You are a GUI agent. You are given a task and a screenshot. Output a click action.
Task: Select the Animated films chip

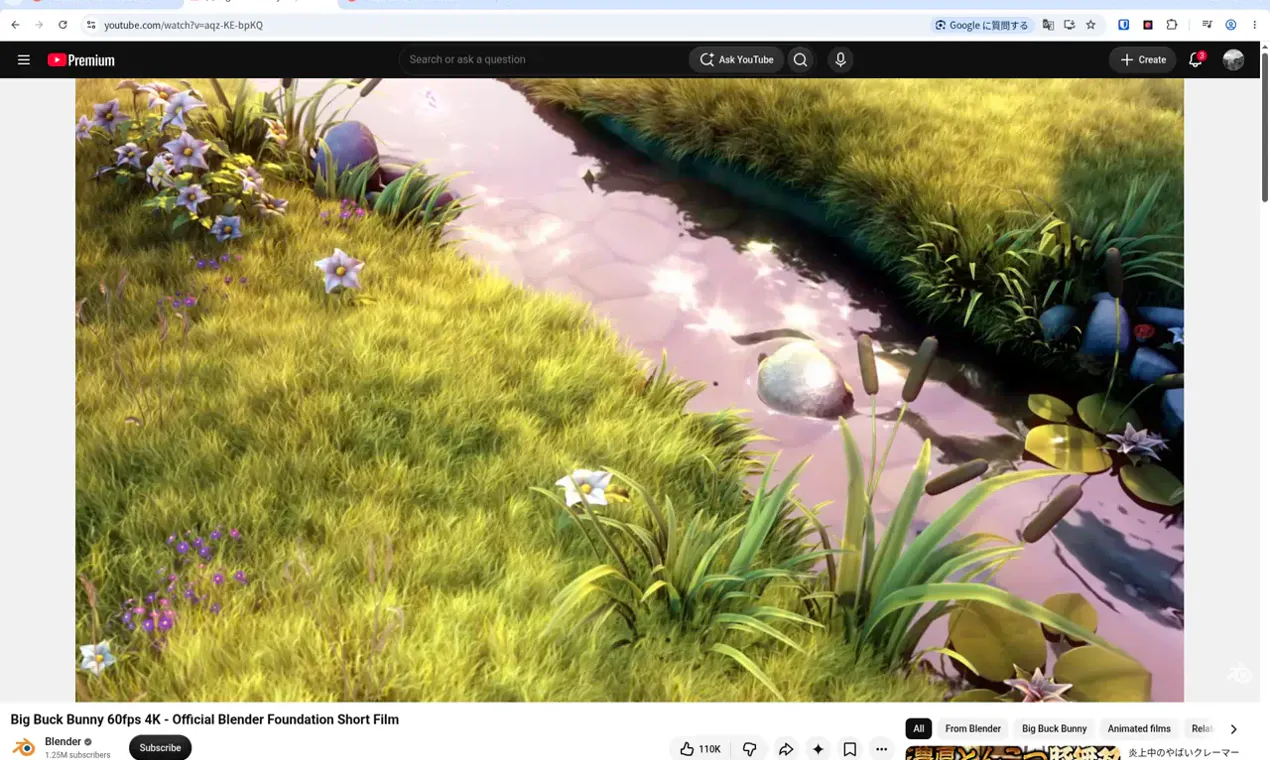[1139, 729]
